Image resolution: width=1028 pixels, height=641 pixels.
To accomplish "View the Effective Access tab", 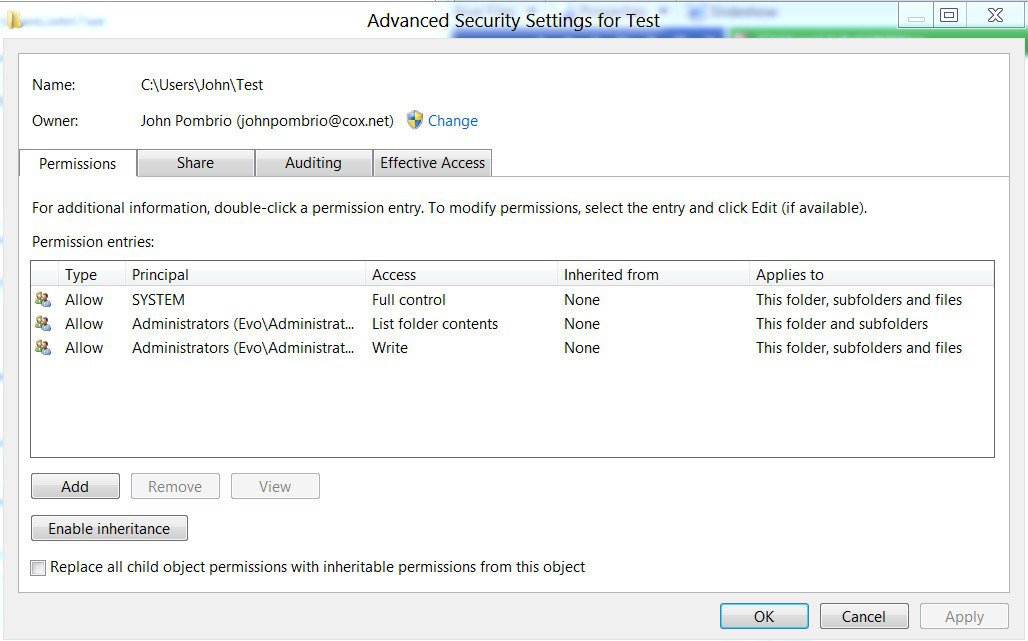I will coord(432,163).
